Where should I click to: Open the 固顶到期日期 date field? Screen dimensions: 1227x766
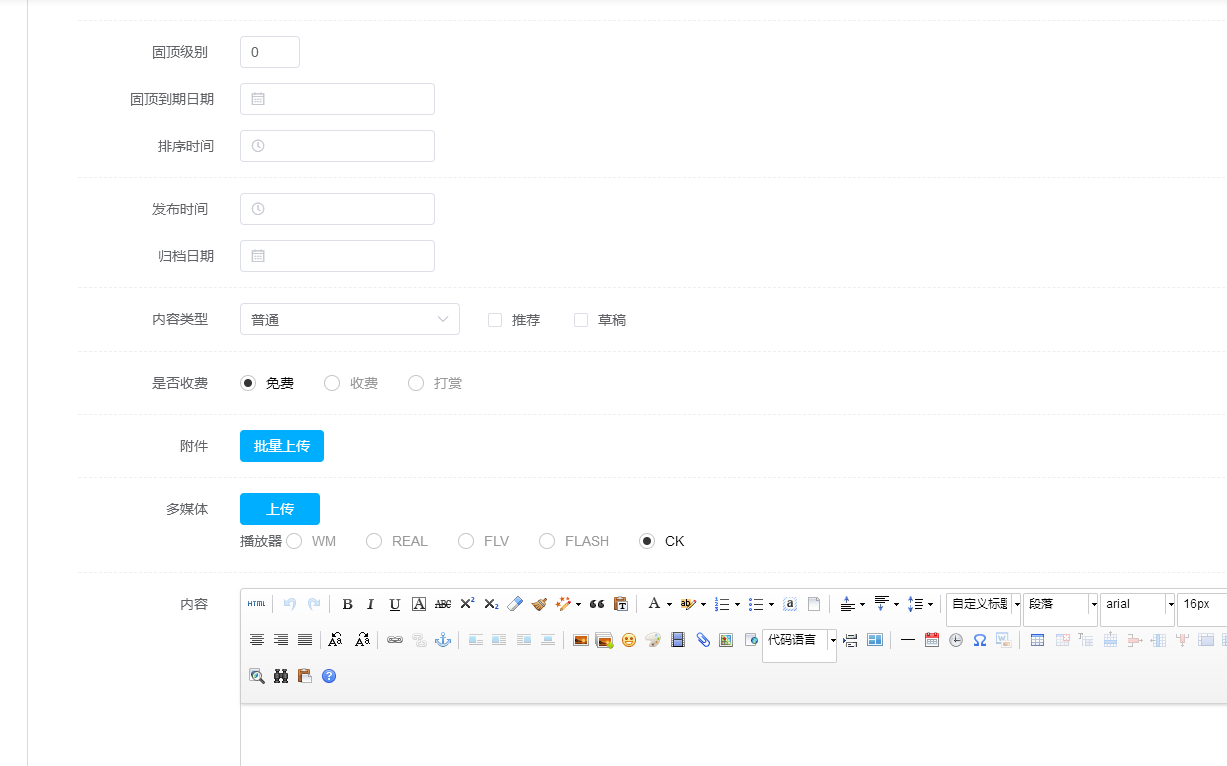pos(337,99)
